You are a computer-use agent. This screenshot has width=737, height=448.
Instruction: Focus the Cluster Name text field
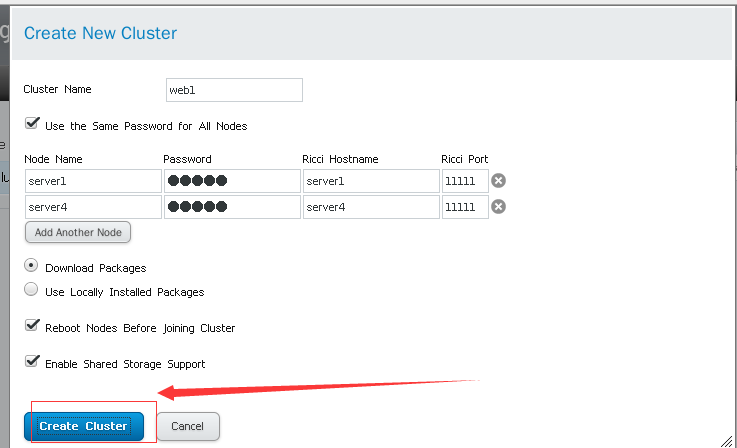(234, 90)
